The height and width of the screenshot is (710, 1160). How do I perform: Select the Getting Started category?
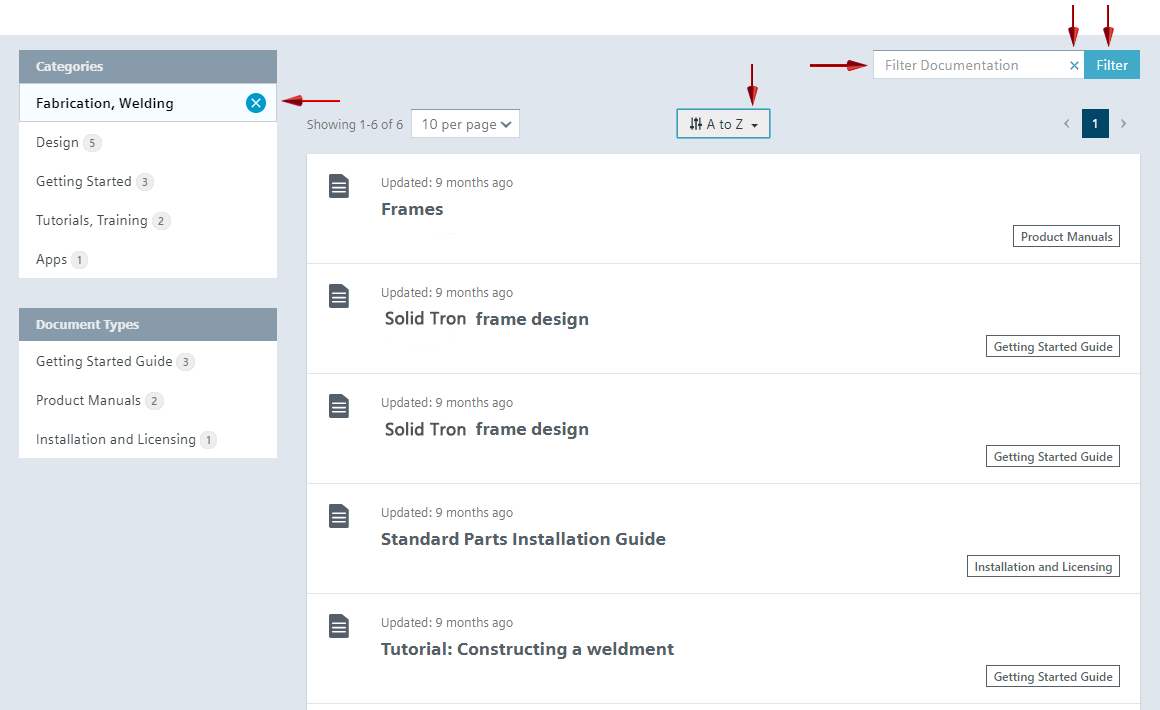pyautogui.click(x=83, y=181)
